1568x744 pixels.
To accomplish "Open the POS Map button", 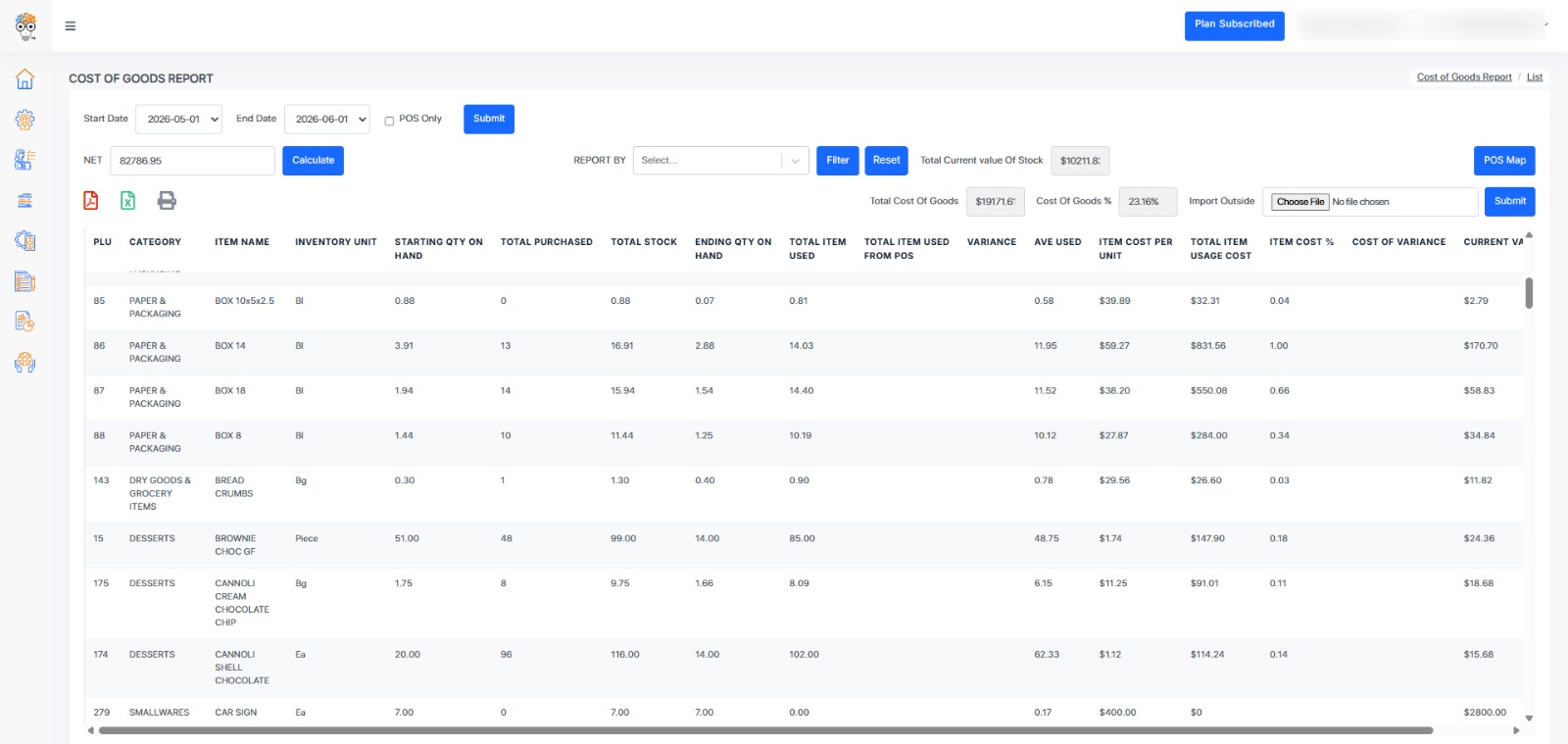I will pyautogui.click(x=1504, y=161).
